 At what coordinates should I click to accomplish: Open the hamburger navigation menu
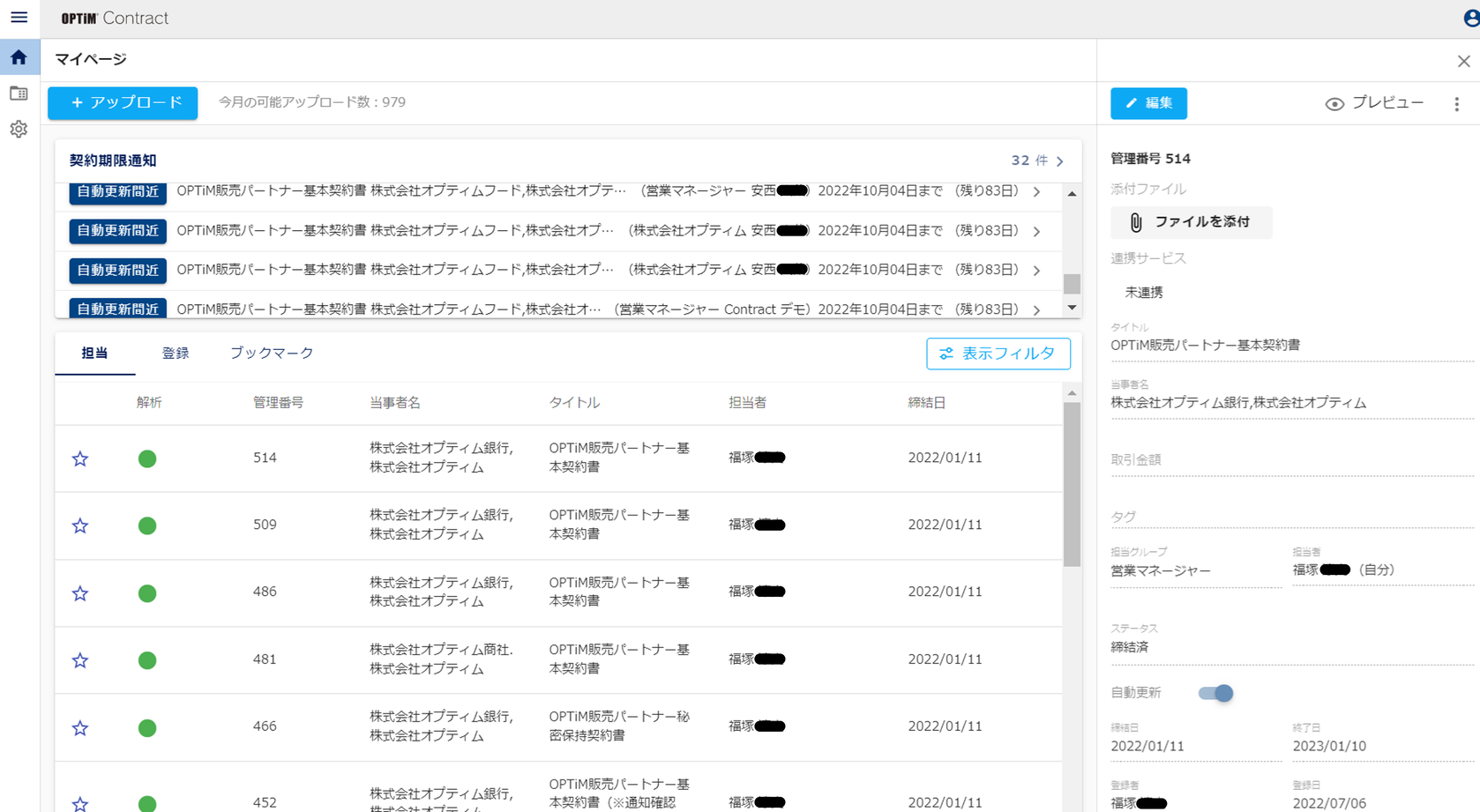[19, 18]
